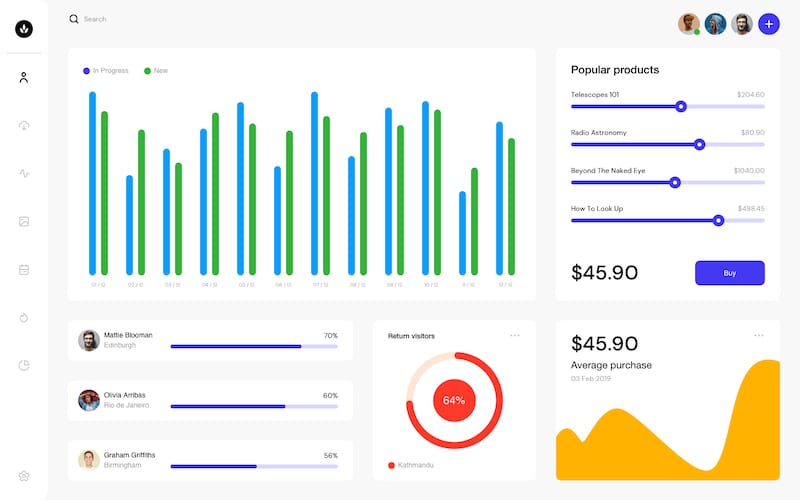Click the Telescopes 101 slider handle

click(x=681, y=106)
